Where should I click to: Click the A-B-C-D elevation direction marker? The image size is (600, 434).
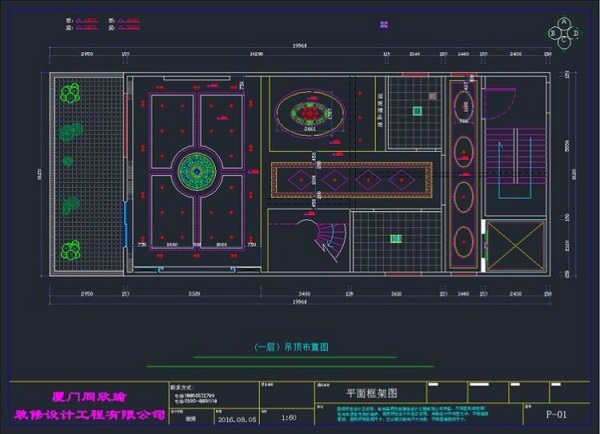point(563,32)
